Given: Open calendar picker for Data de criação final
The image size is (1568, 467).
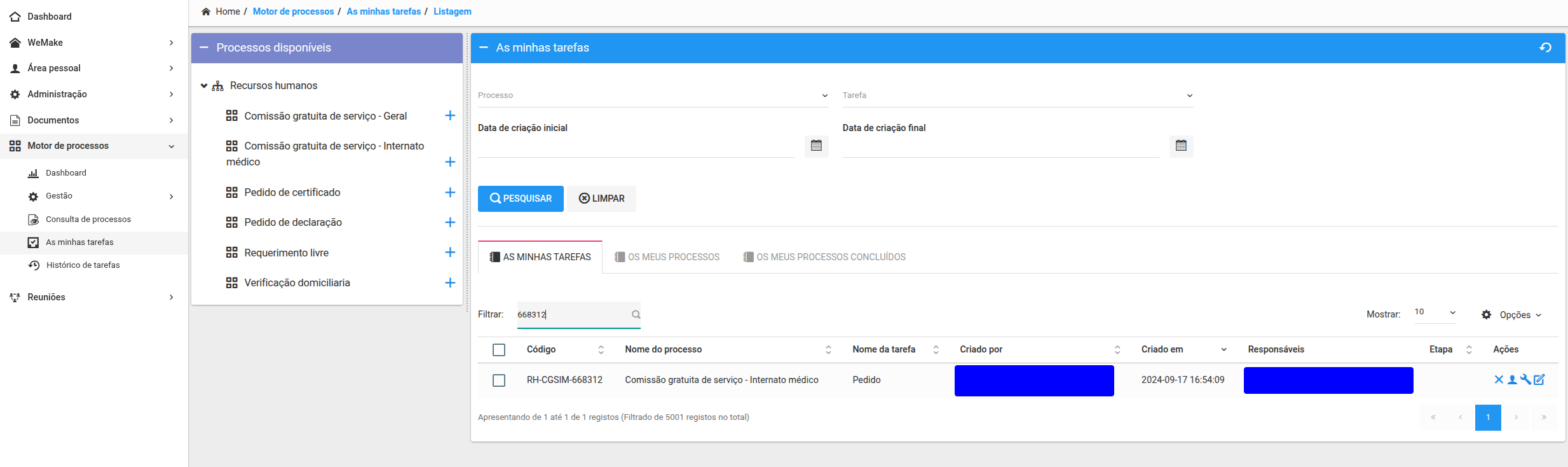Looking at the screenshot, I should click(x=1181, y=146).
